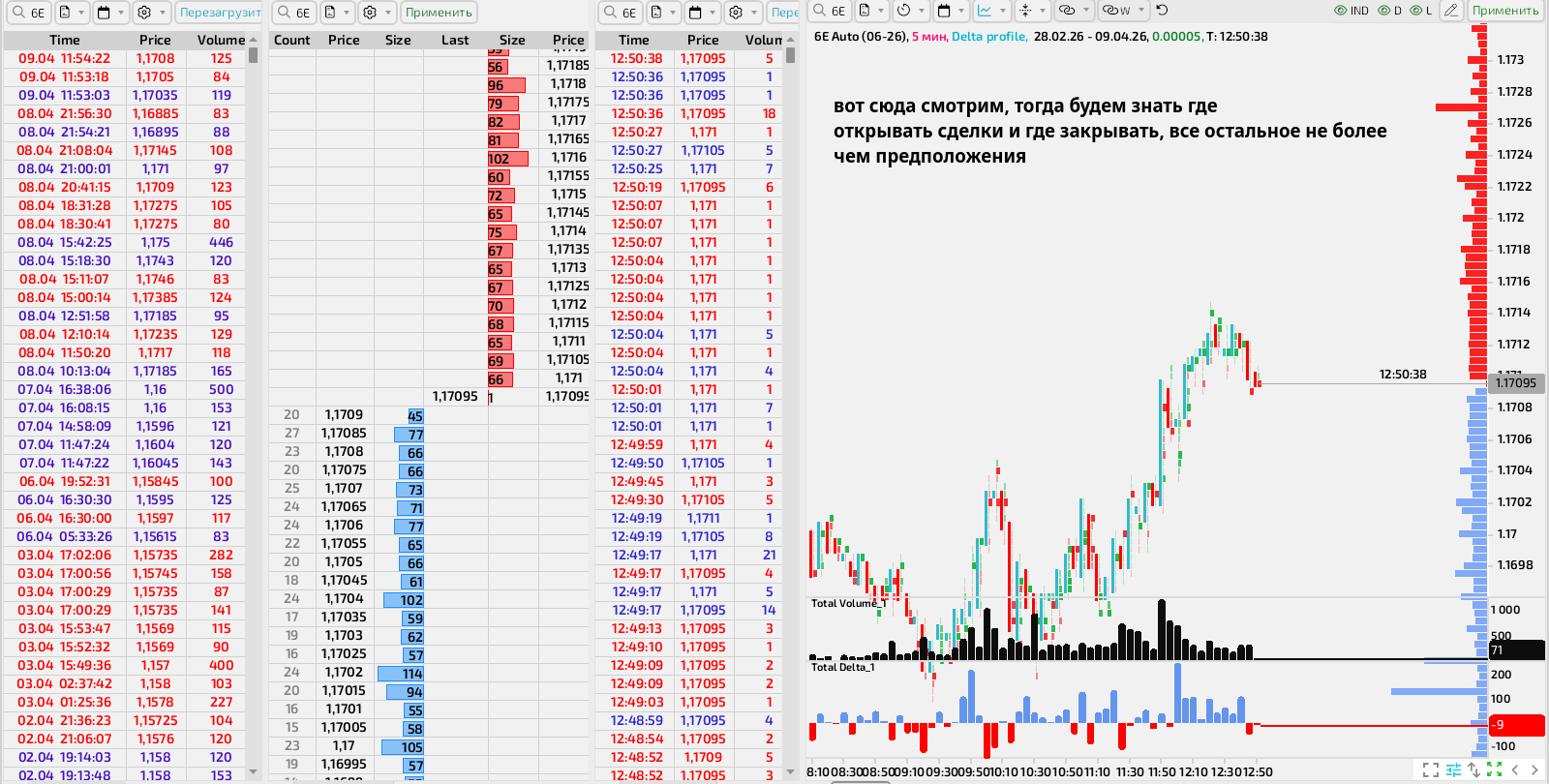The width and height of the screenshot is (1549, 784).
Task: Click the 6E search field in the order book panel
Action: pos(293,13)
